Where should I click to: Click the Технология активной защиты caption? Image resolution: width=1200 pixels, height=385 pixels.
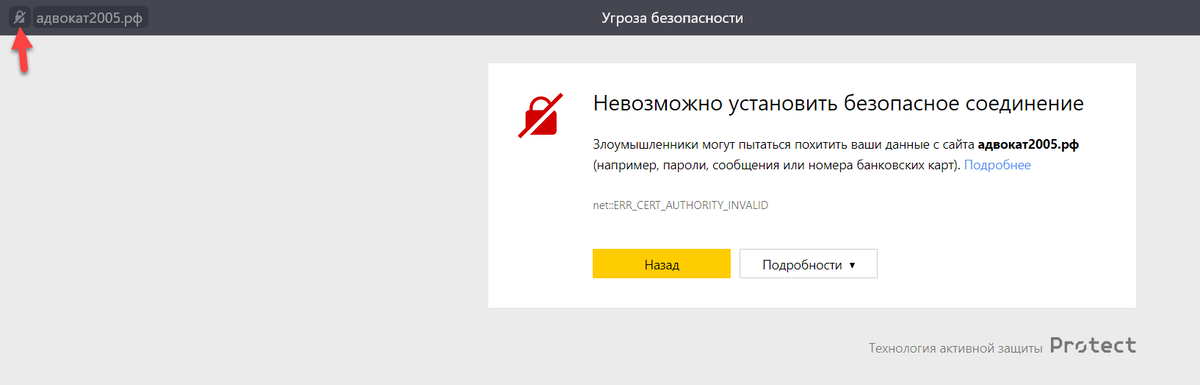956,348
